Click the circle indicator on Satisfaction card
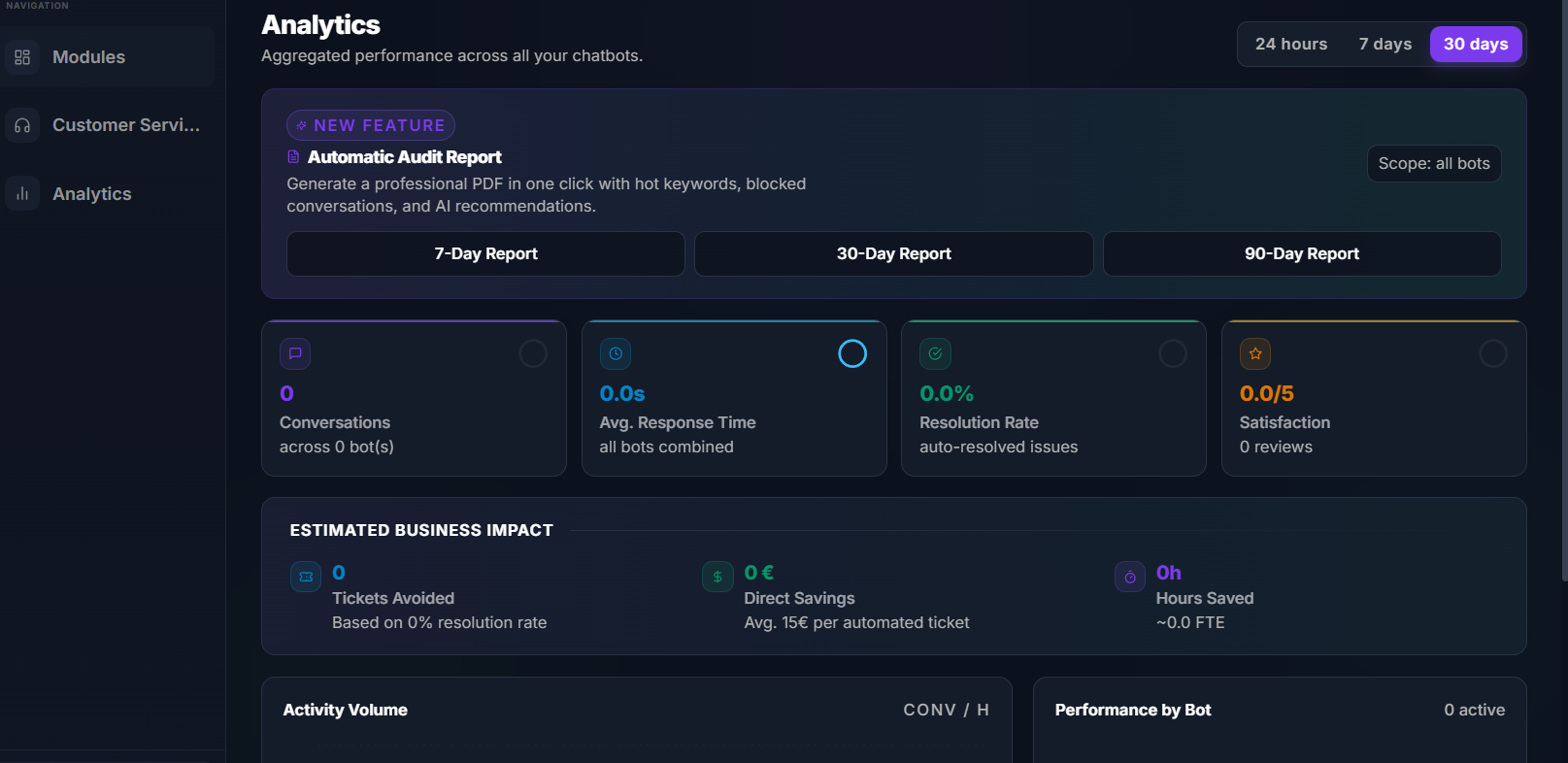The image size is (1568, 763). [x=1493, y=353]
